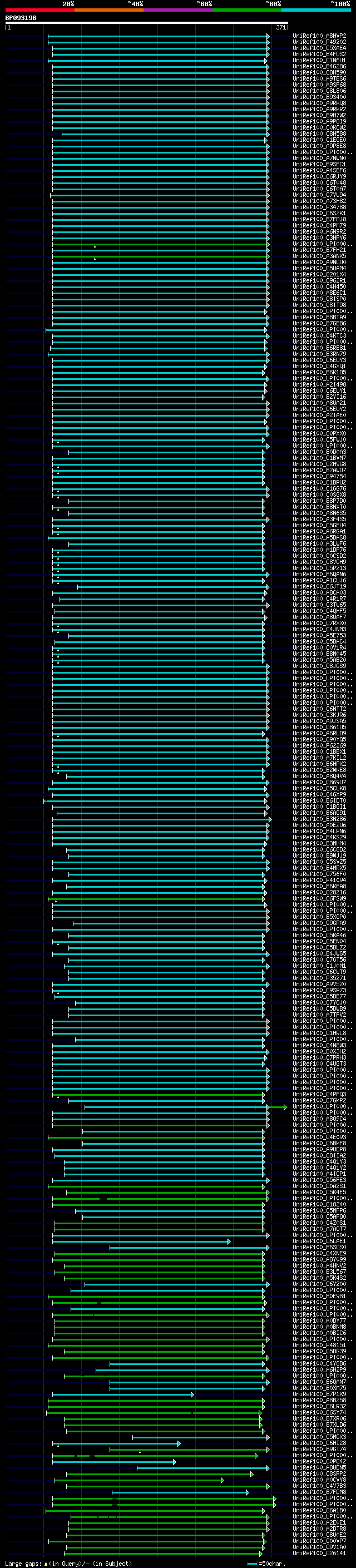The image size is (356, 1568).
Task: Select hit label UniRef100_C6LR32
Action: (x=319, y=1406)
